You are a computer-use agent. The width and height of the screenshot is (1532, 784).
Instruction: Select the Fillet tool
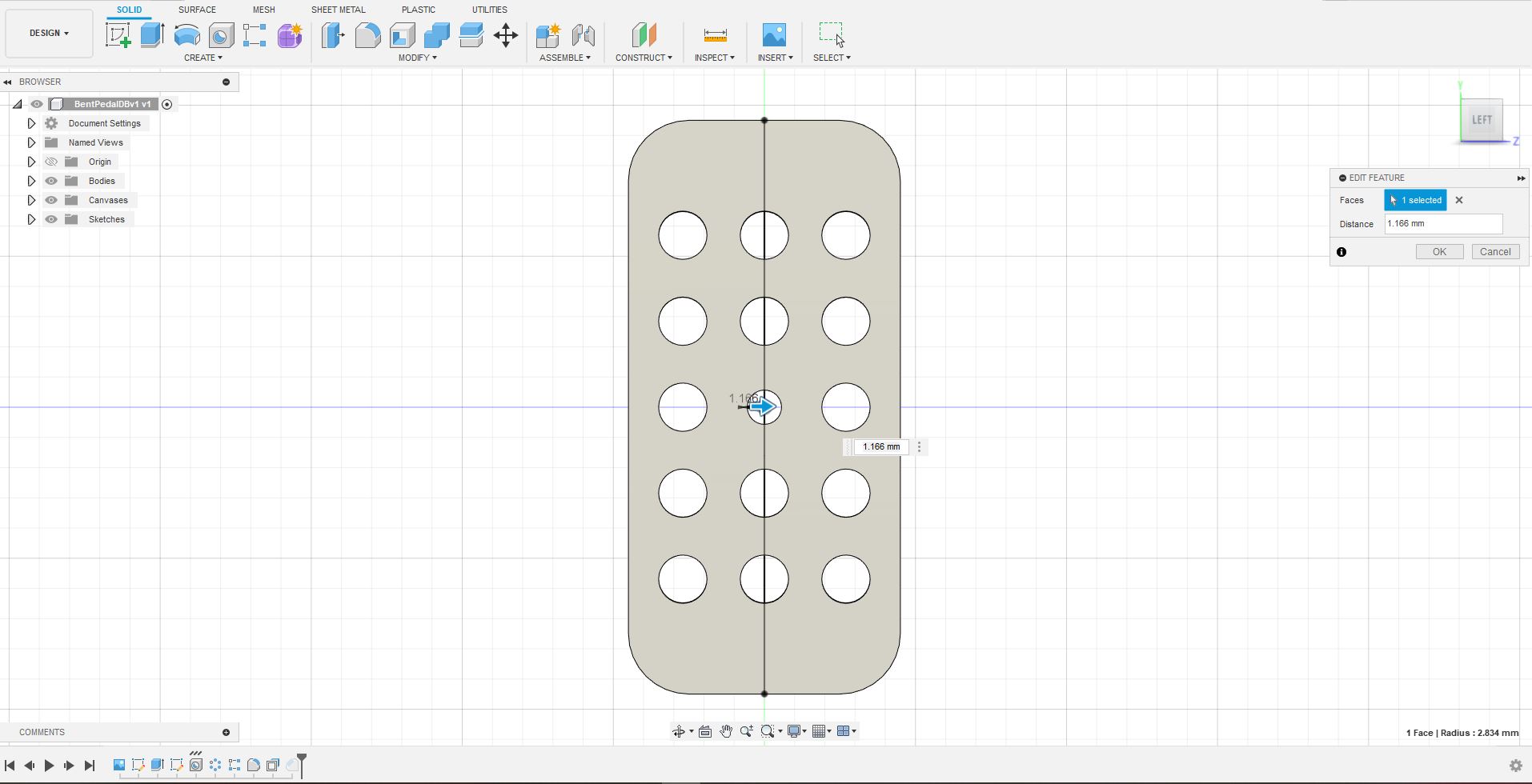click(x=367, y=35)
